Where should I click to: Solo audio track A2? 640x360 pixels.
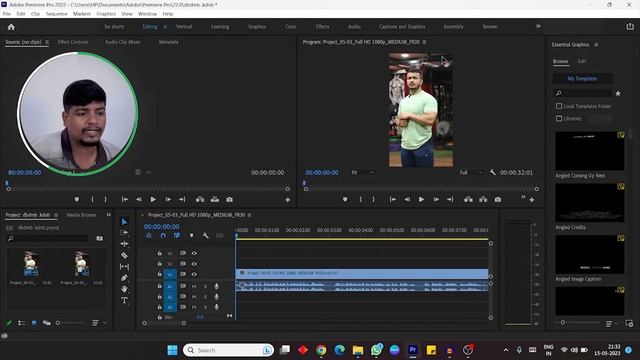pos(205,297)
